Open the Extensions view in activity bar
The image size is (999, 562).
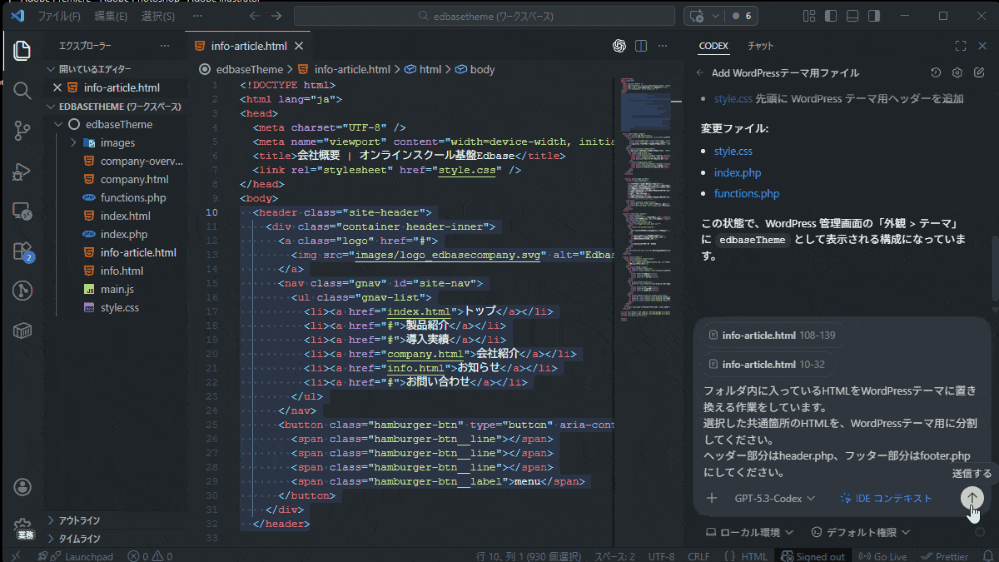pyautogui.click(x=22, y=251)
